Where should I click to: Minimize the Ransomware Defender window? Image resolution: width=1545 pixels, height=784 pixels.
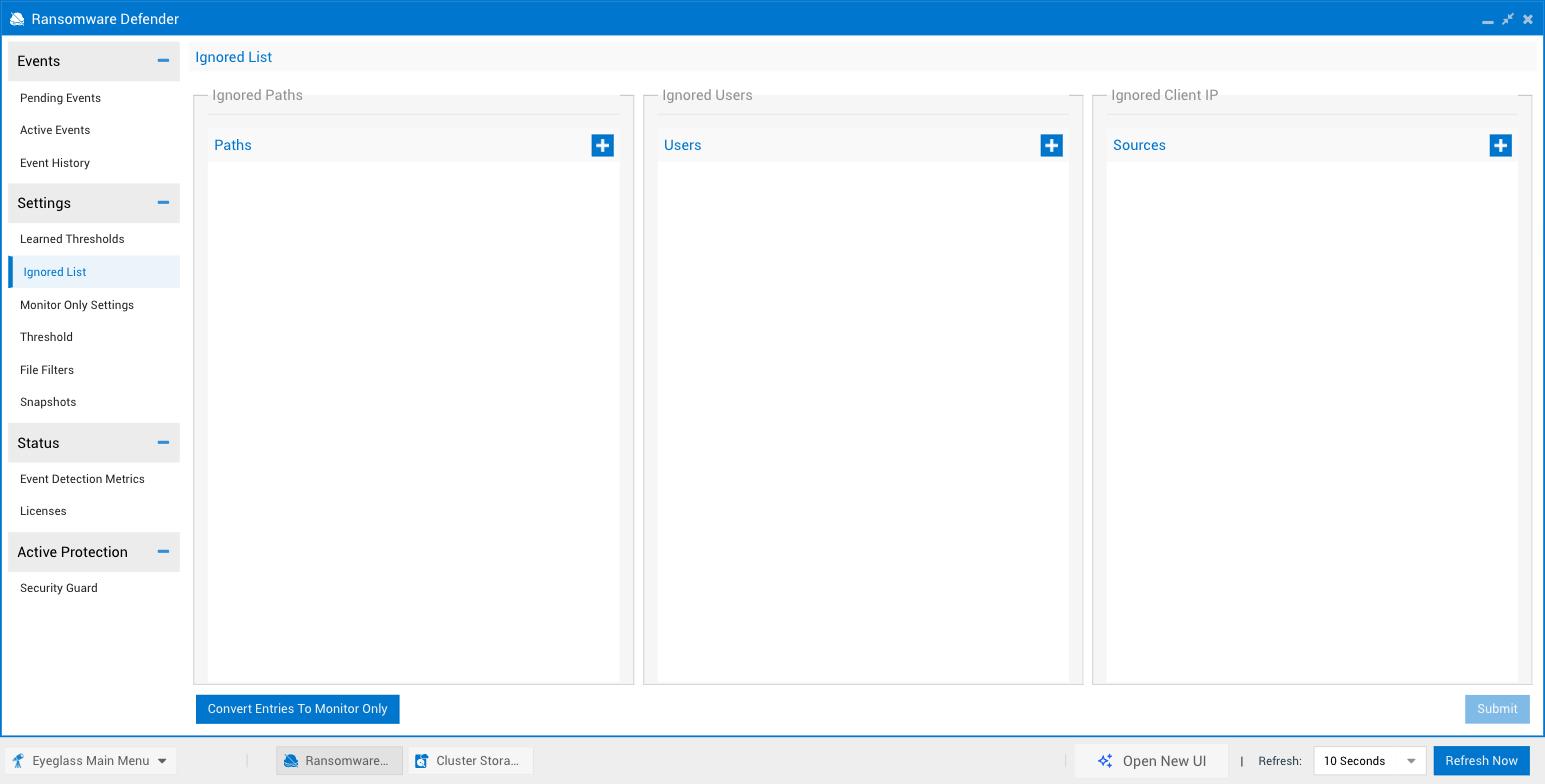tap(1487, 20)
